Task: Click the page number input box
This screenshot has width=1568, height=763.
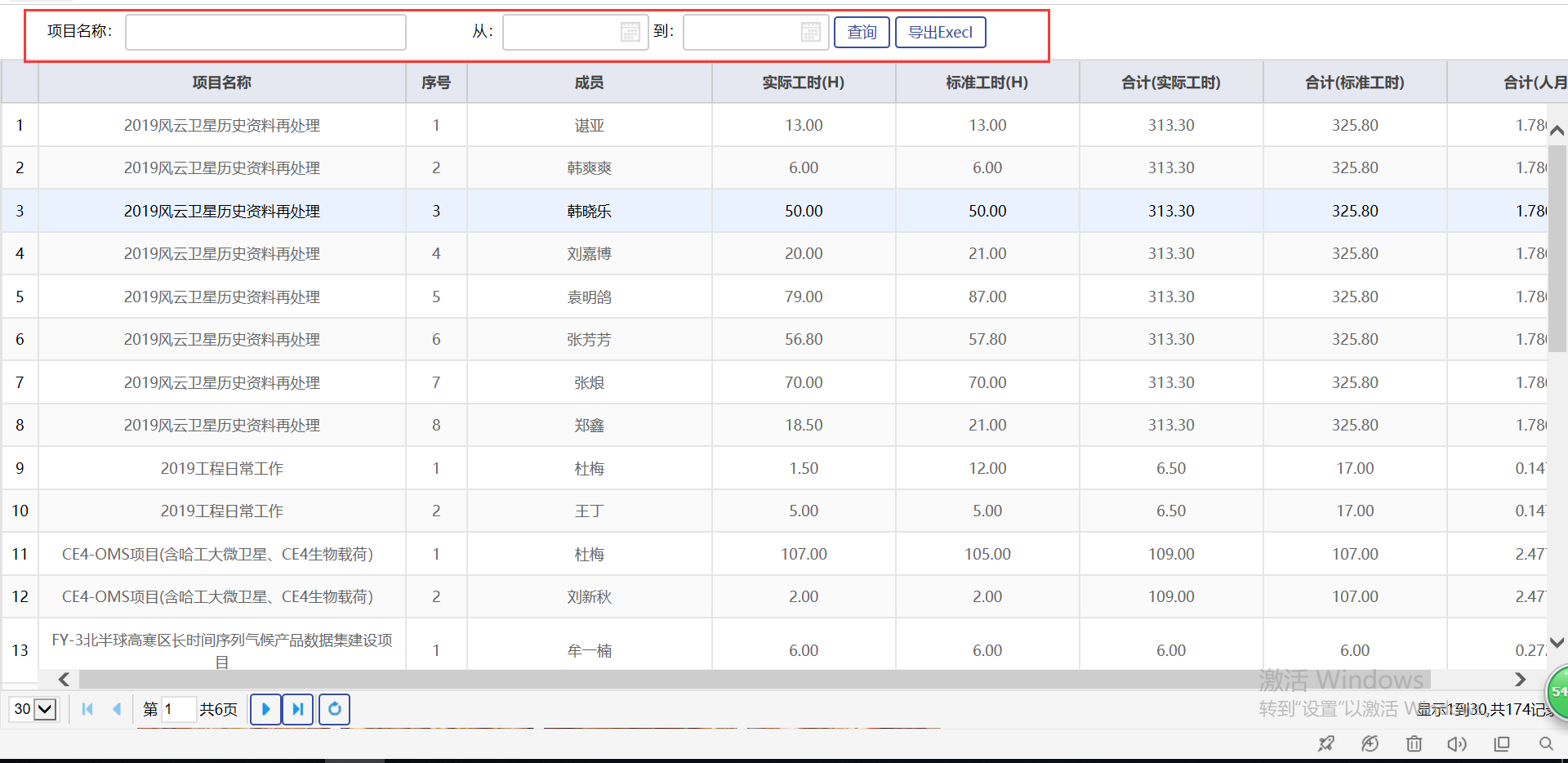Action: pos(179,709)
